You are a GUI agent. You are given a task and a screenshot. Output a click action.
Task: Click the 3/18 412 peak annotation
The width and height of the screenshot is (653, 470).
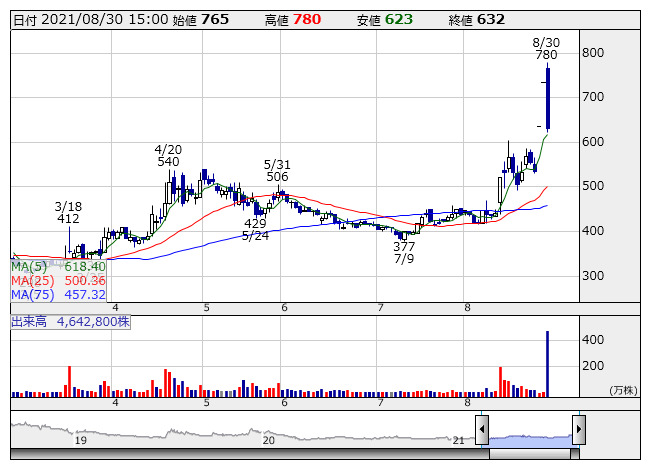click(68, 212)
